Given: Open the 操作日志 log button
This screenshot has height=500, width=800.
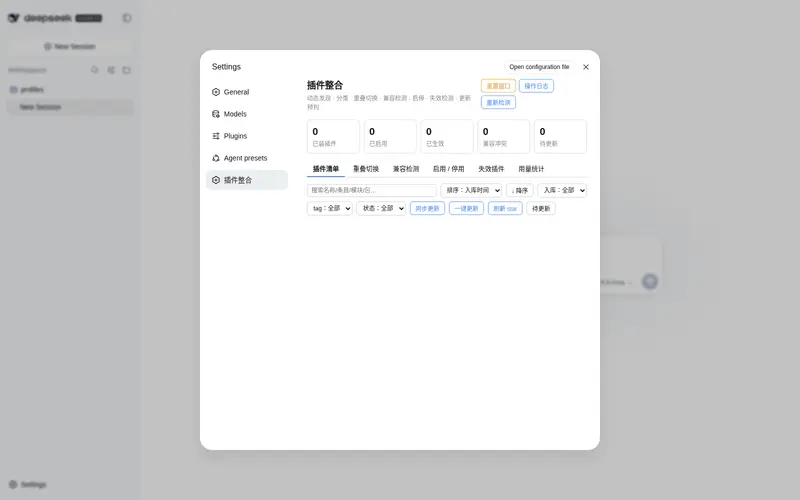Looking at the screenshot, I should pos(536,86).
